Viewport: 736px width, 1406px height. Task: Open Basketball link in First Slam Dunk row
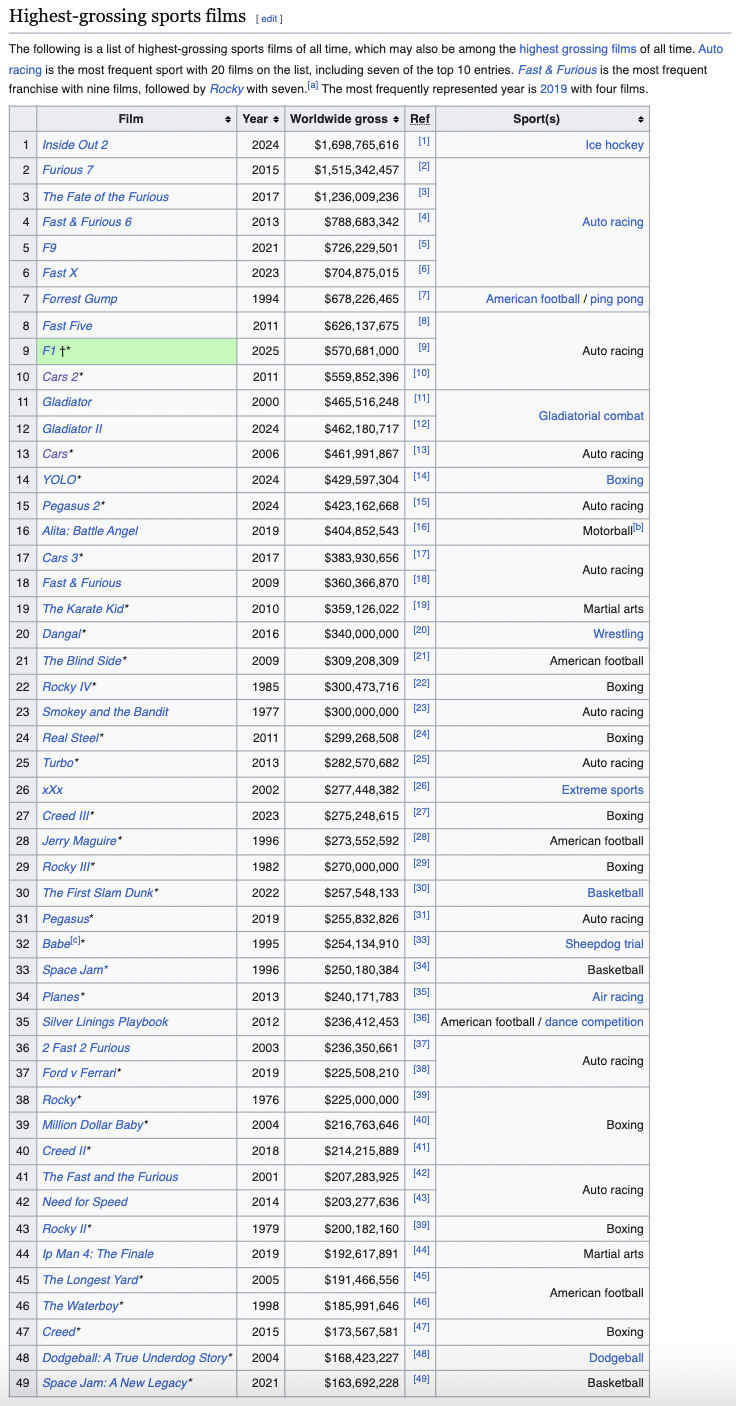[616, 893]
